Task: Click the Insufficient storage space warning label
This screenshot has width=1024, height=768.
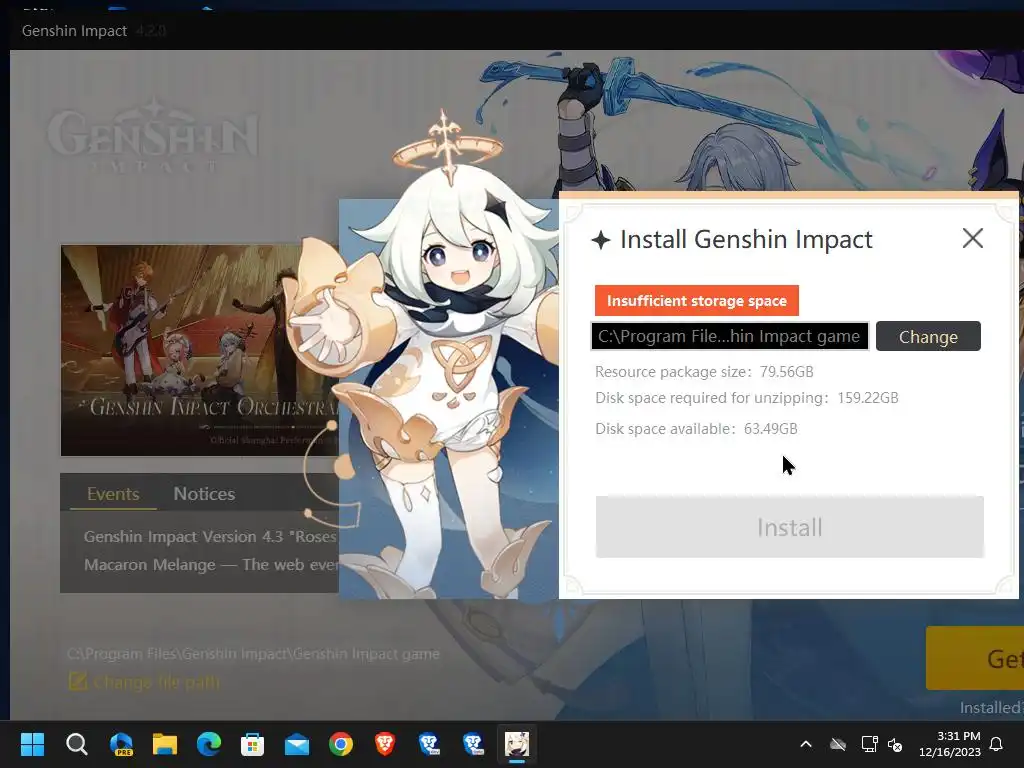Action: pos(696,300)
